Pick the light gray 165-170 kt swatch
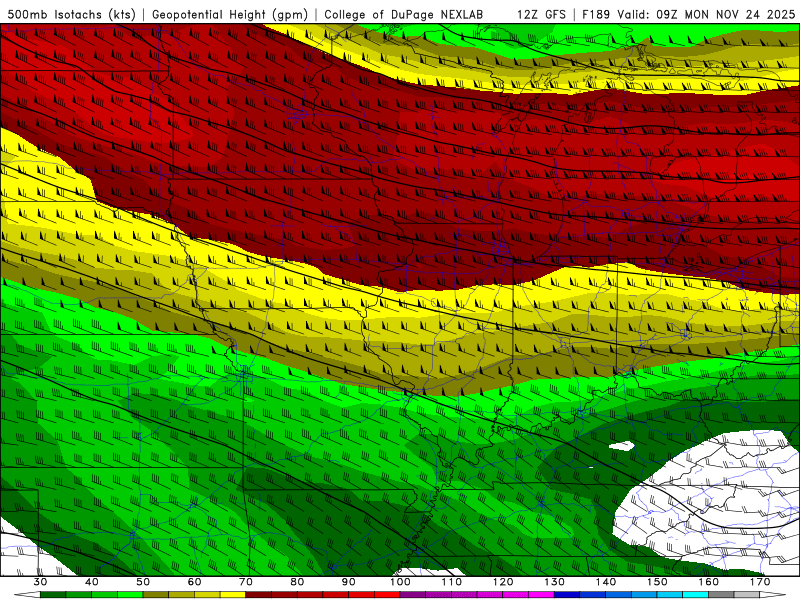Screen dimensions: 800x600 747,595
